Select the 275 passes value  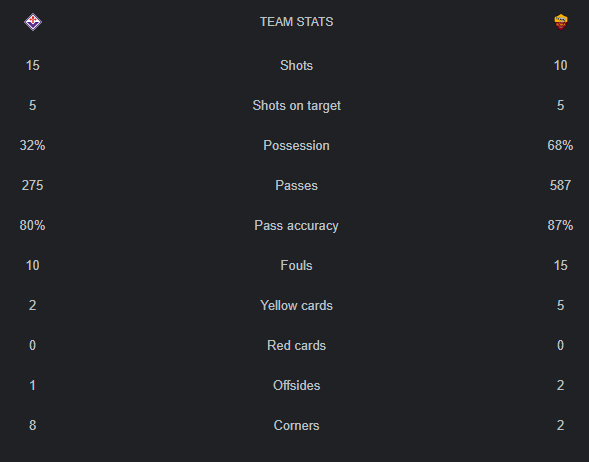click(32, 185)
